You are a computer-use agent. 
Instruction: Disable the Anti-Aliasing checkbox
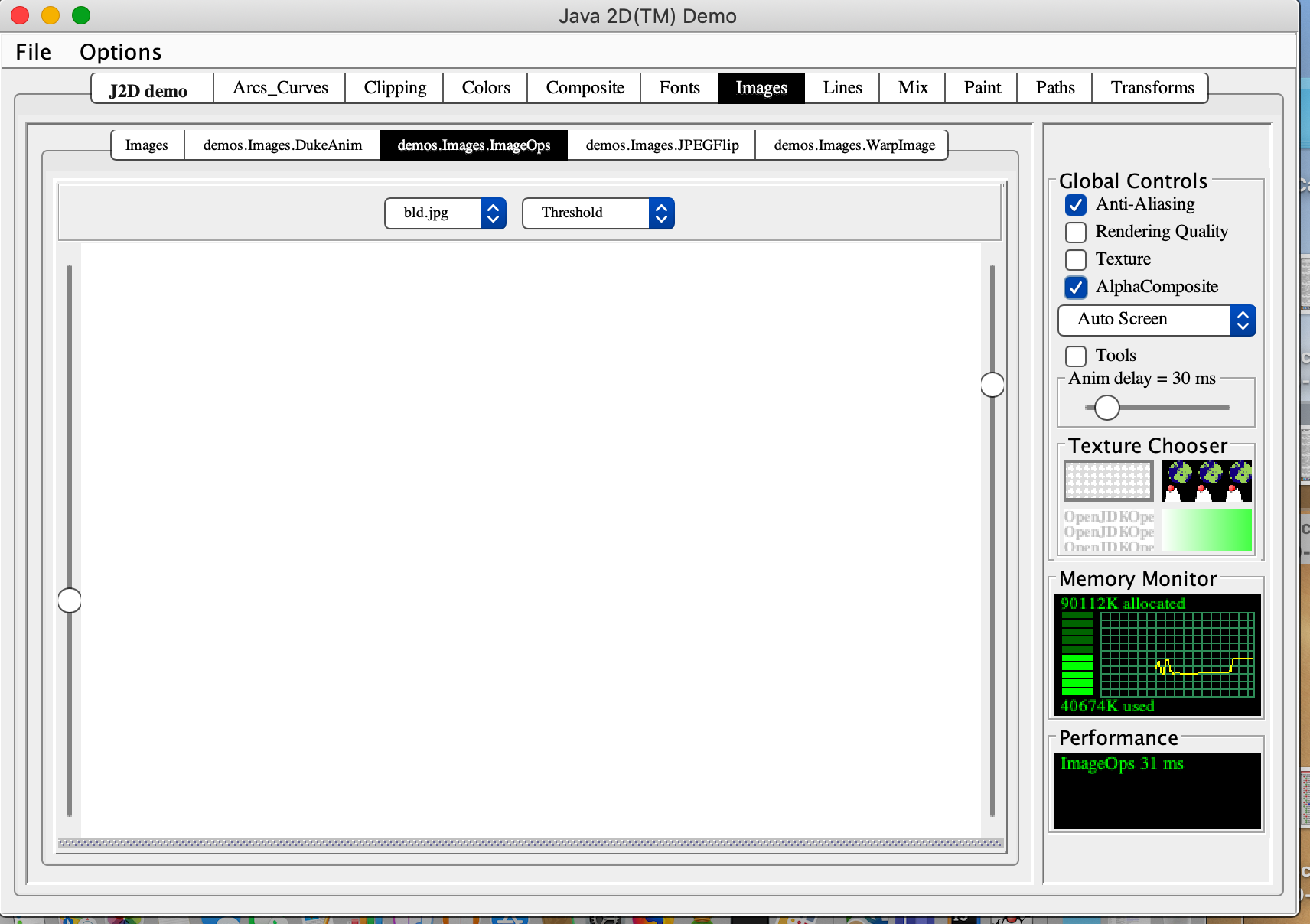pyautogui.click(x=1076, y=205)
